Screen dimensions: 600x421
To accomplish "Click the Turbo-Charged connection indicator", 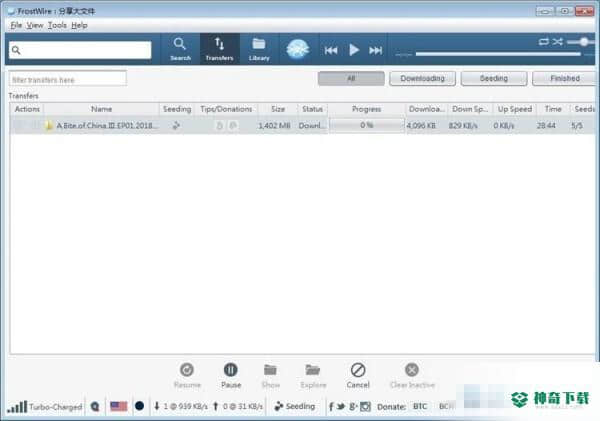I will 45,406.
